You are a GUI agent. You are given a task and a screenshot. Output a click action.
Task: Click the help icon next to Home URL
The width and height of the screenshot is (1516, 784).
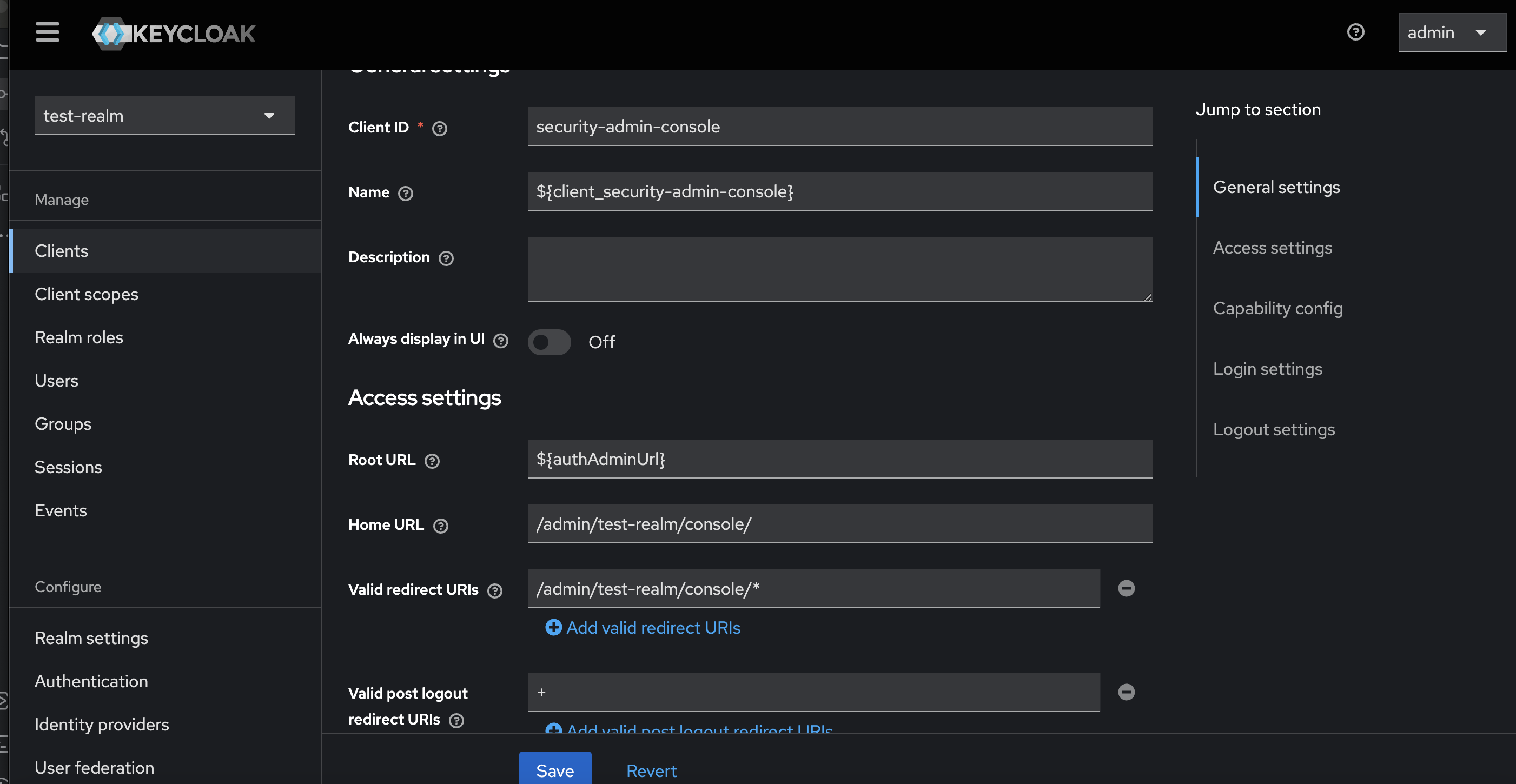coord(441,526)
